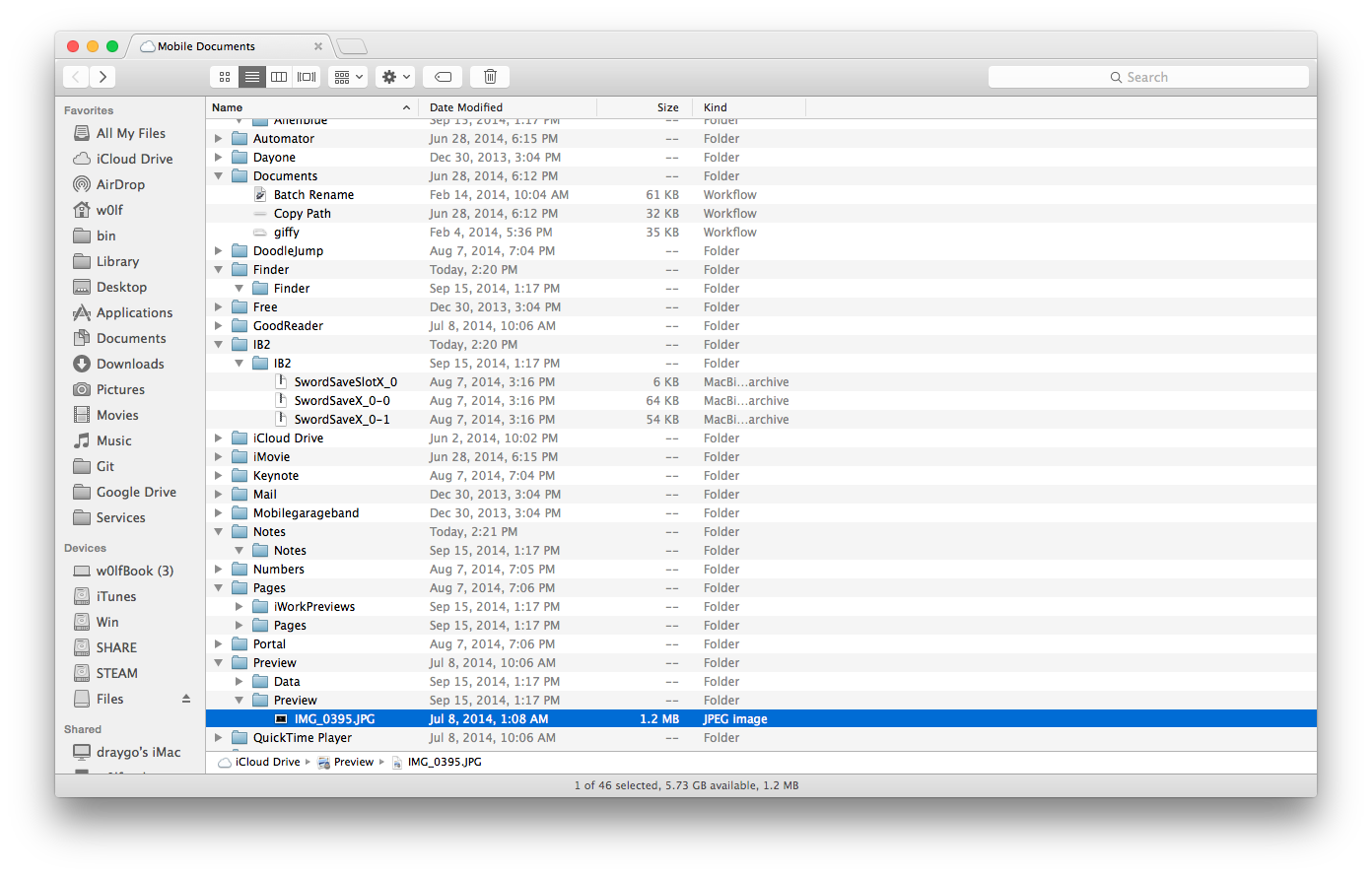Viewport: 1372px width, 876px height.
Task: Select SwordSaveX_0-1 archive file
Action: pyautogui.click(x=761, y=420)
